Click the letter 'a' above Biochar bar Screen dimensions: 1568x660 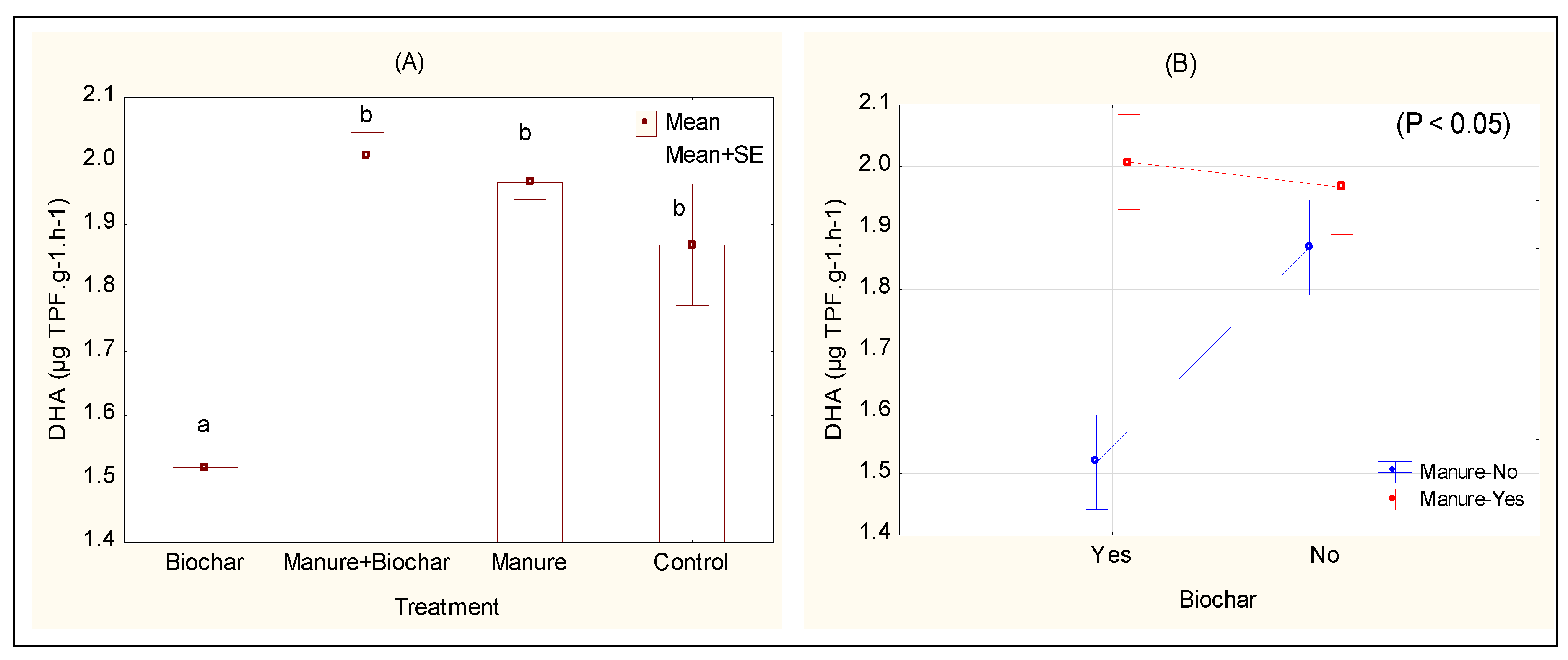pos(203,425)
